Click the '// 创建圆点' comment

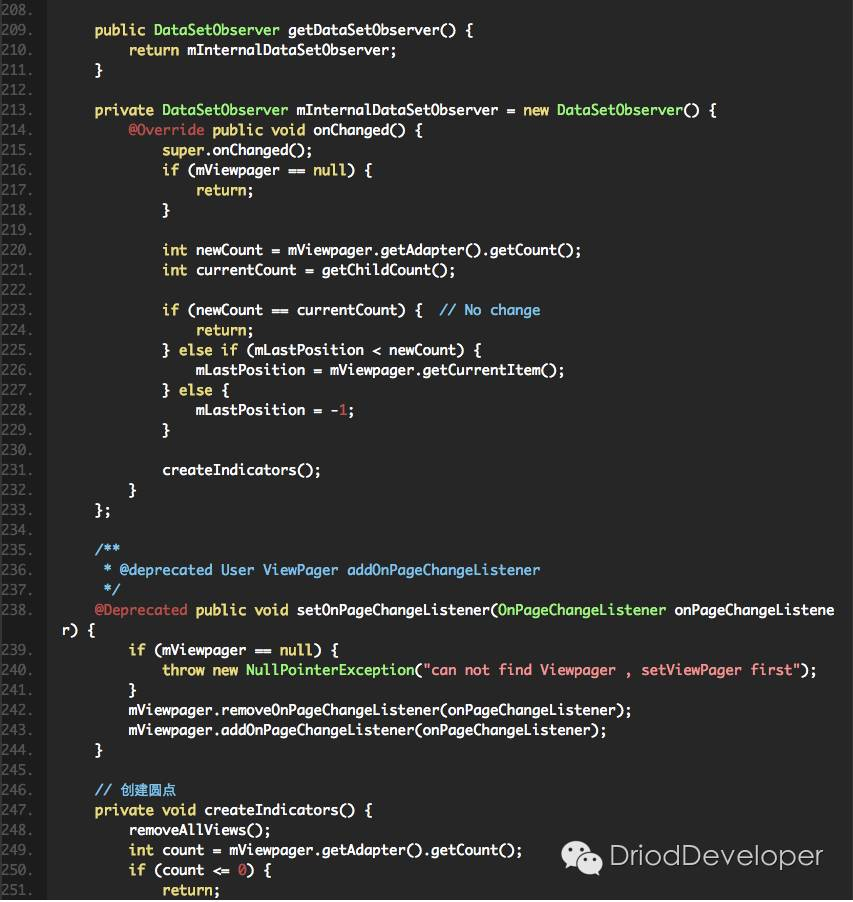point(135,790)
